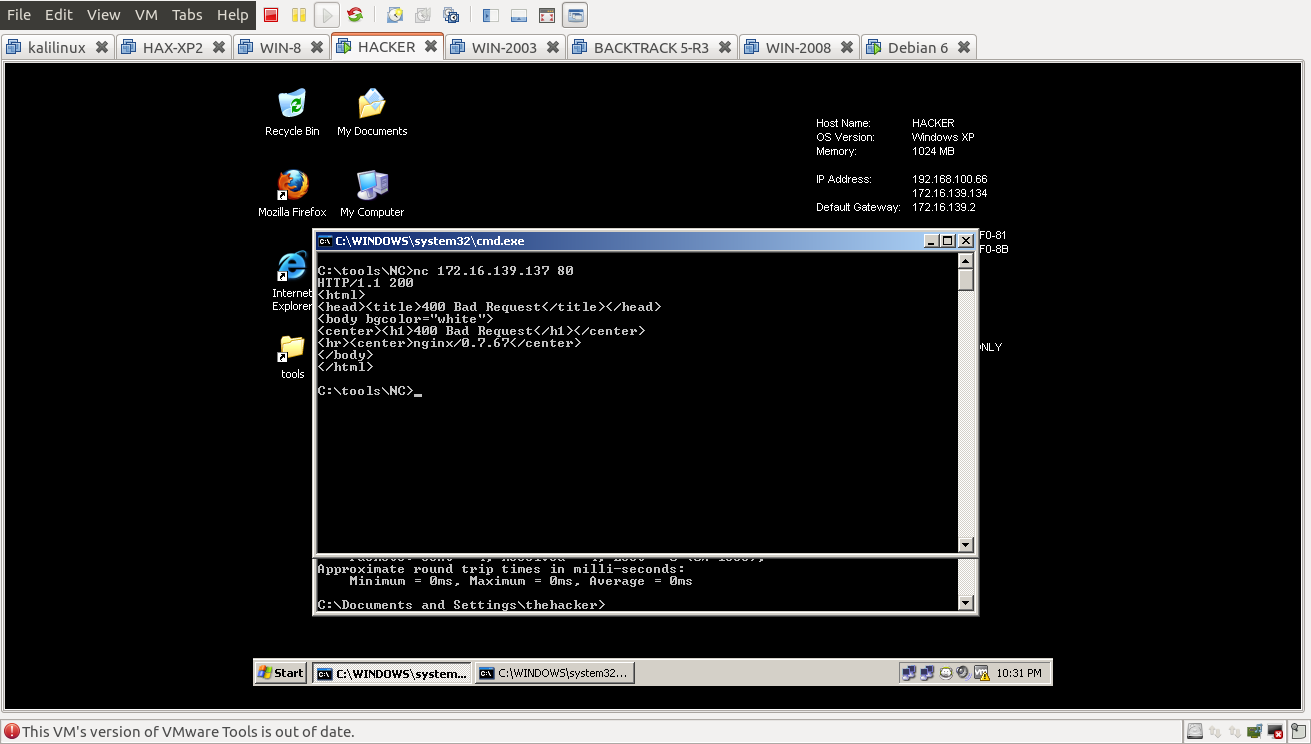Click the sound card status icon
The width and height of the screenshot is (1311, 744).
(x=1254, y=731)
